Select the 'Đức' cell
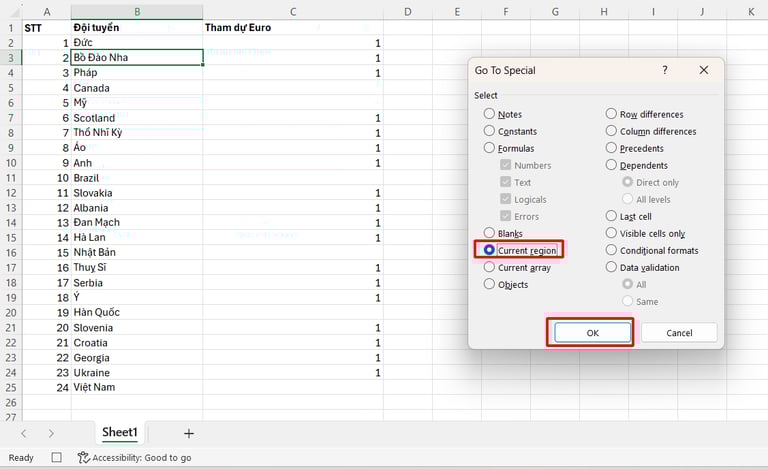This screenshot has height=469, width=768. (x=137, y=43)
